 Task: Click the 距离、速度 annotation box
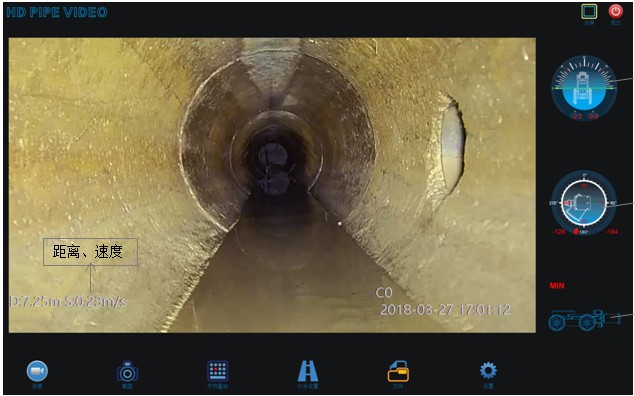(x=91, y=252)
